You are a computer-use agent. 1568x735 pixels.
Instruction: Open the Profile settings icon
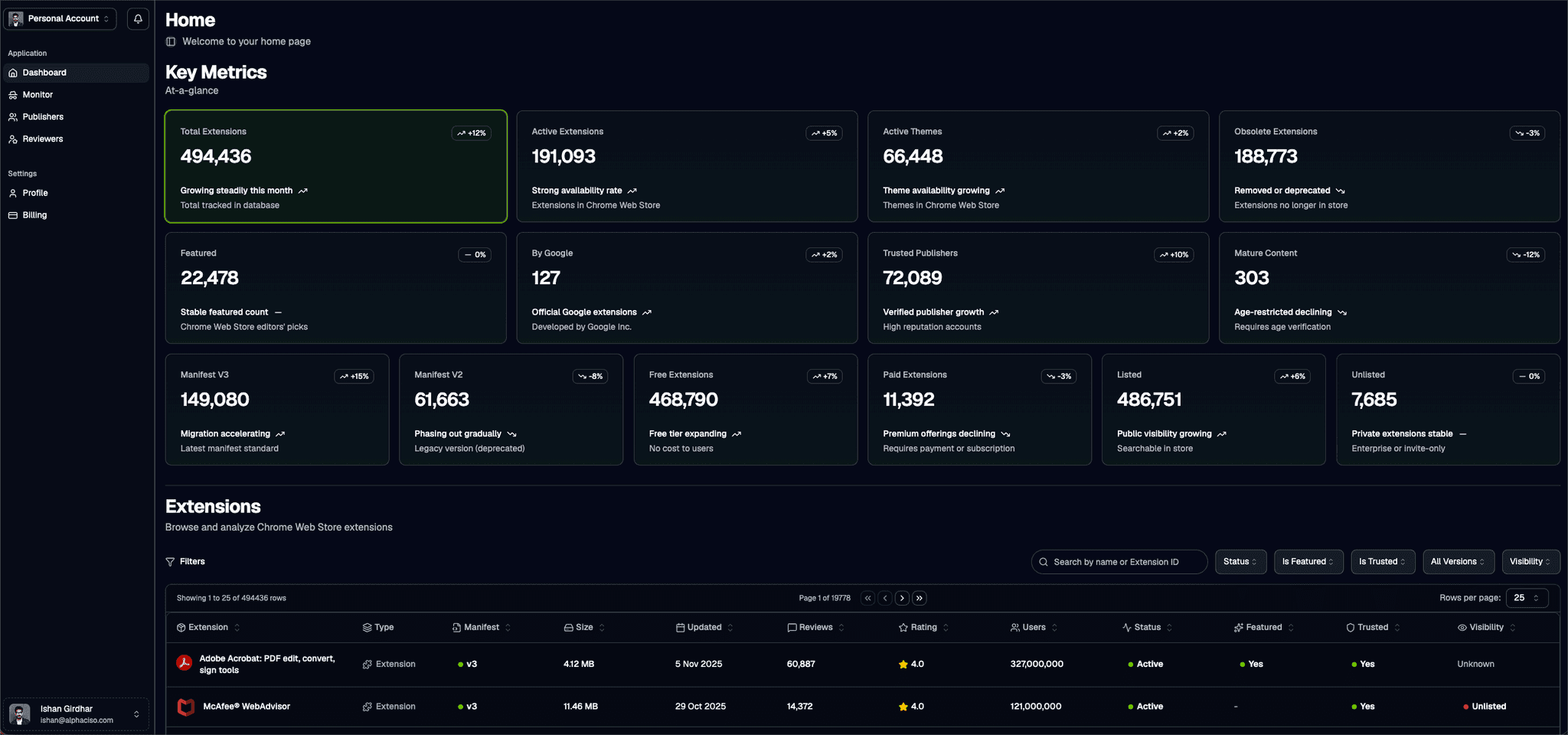[x=14, y=192]
